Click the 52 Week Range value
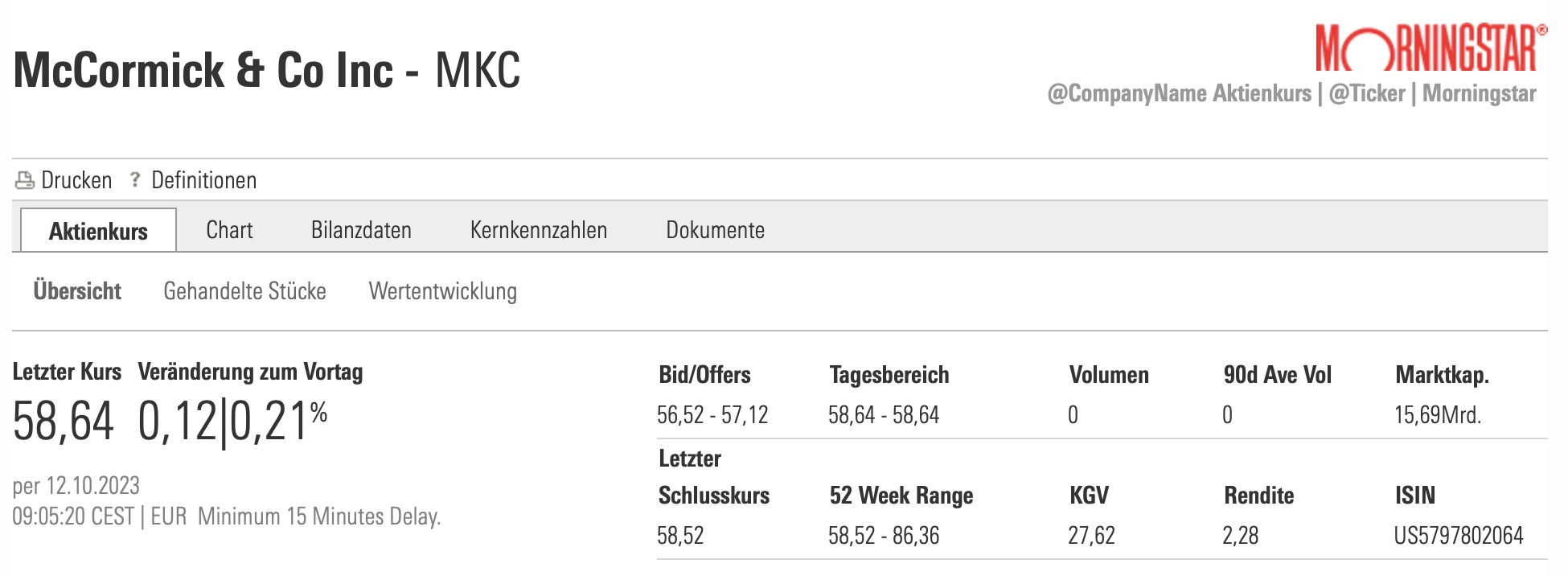 pyautogui.click(x=883, y=536)
